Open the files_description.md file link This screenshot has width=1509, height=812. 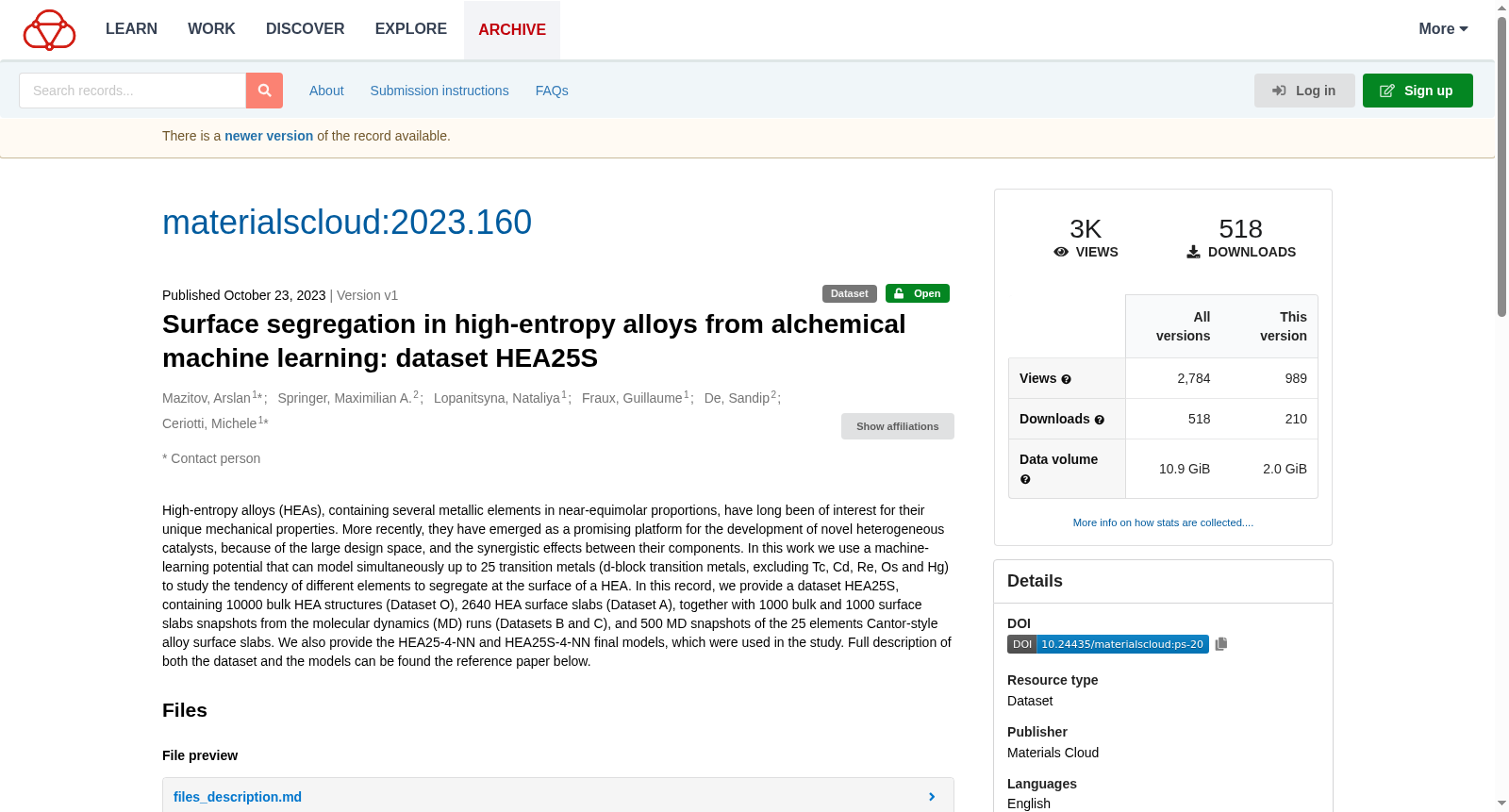click(238, 797)
